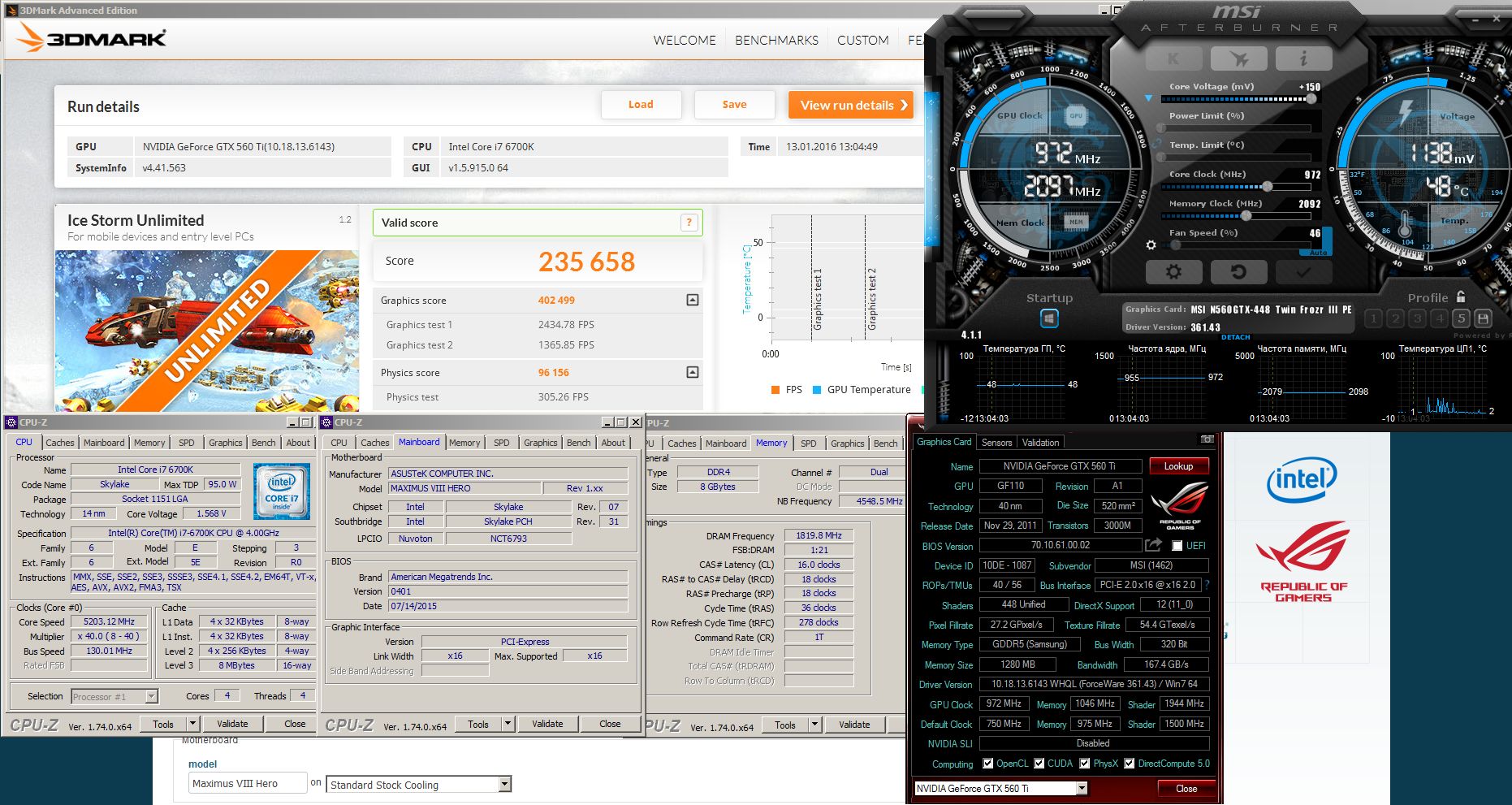Click the Load button in Run details
This screenshot has width=1512, height=805.
click(641, 104)
